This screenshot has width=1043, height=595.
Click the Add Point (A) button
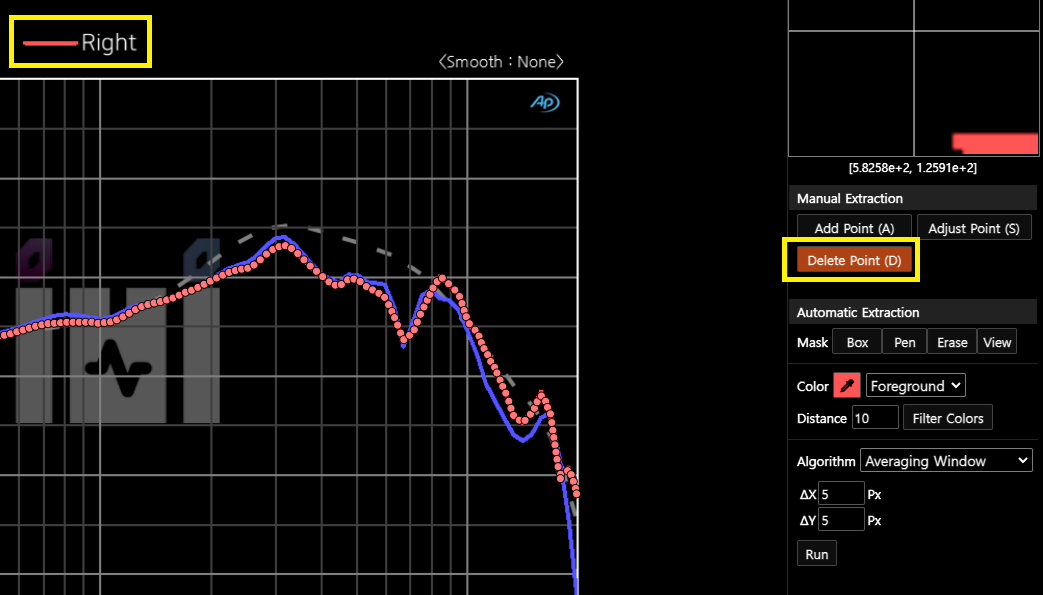[x=854, y=228]
